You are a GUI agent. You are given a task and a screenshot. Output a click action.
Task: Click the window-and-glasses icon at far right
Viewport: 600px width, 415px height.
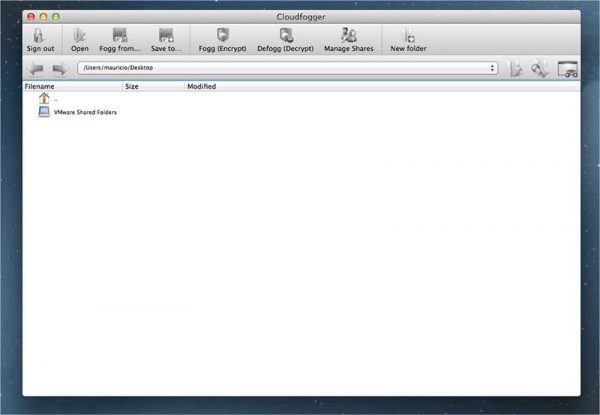(567, 69)
